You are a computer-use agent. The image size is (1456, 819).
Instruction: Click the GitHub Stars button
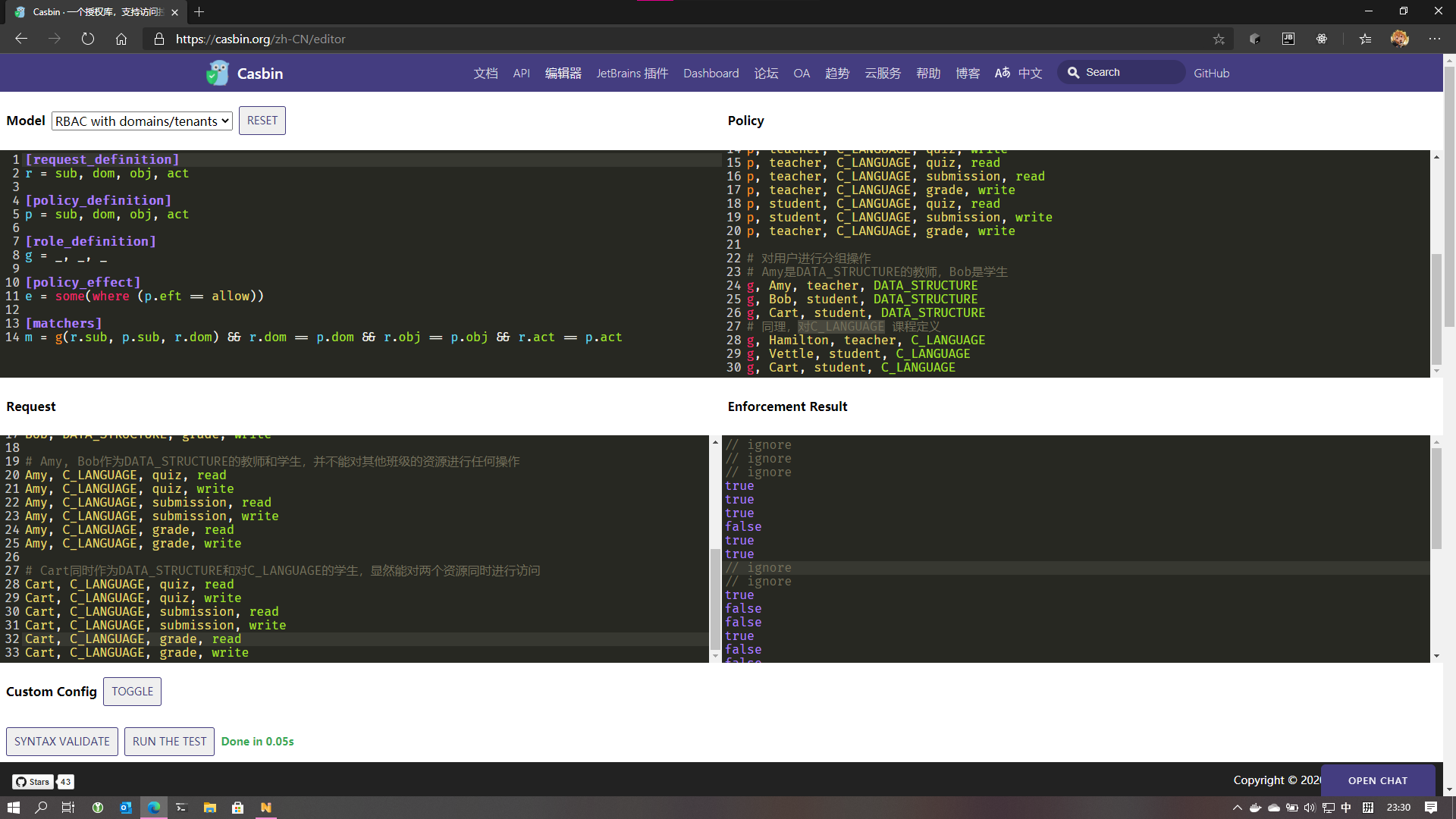pyautogui.click(x=33, y=782)
